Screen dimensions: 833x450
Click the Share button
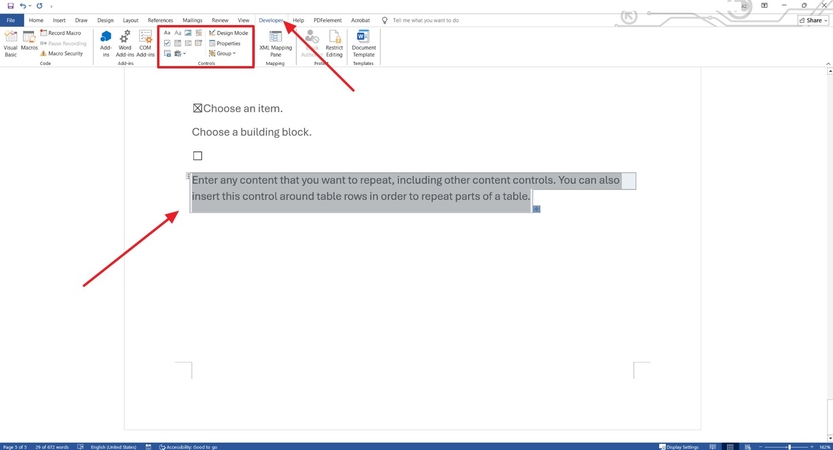pos(813,20)
